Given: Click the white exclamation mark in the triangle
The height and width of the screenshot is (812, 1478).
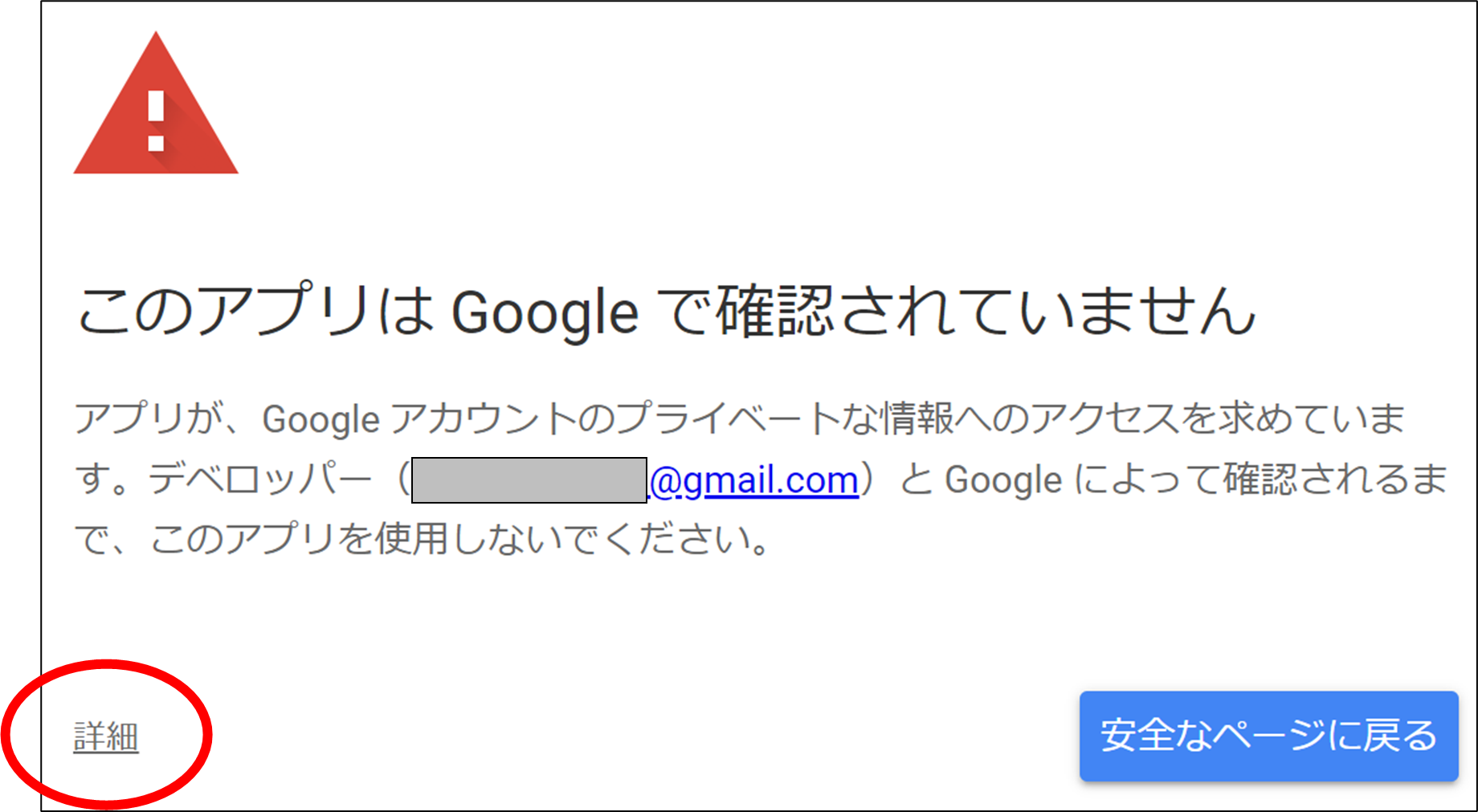Looking at the screenshot, I should (x=156, y=120).
